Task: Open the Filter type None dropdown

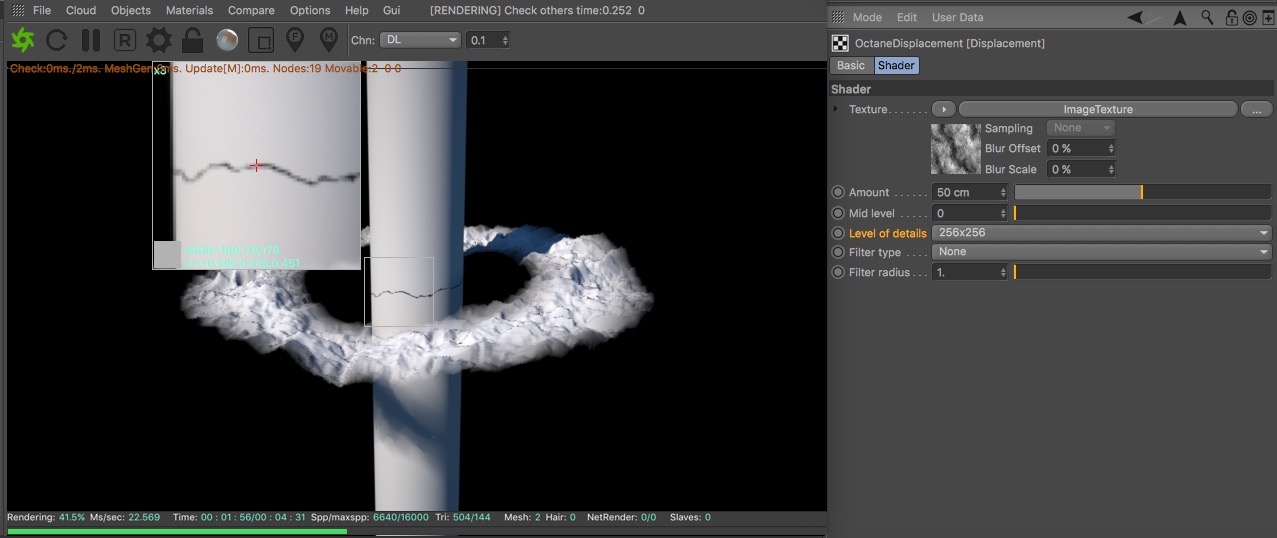Action: 1102,252
